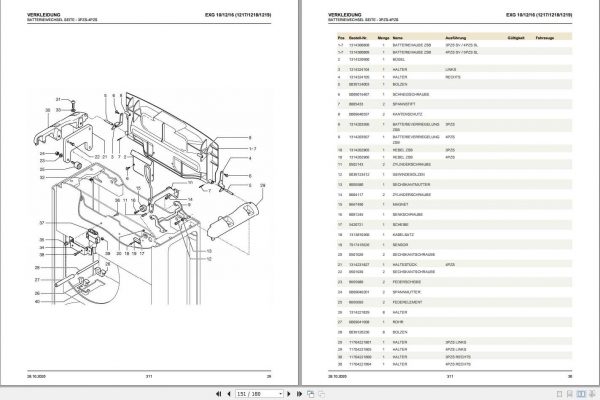Open the page number dropdown arrow
600x400 pixels.
280,394
